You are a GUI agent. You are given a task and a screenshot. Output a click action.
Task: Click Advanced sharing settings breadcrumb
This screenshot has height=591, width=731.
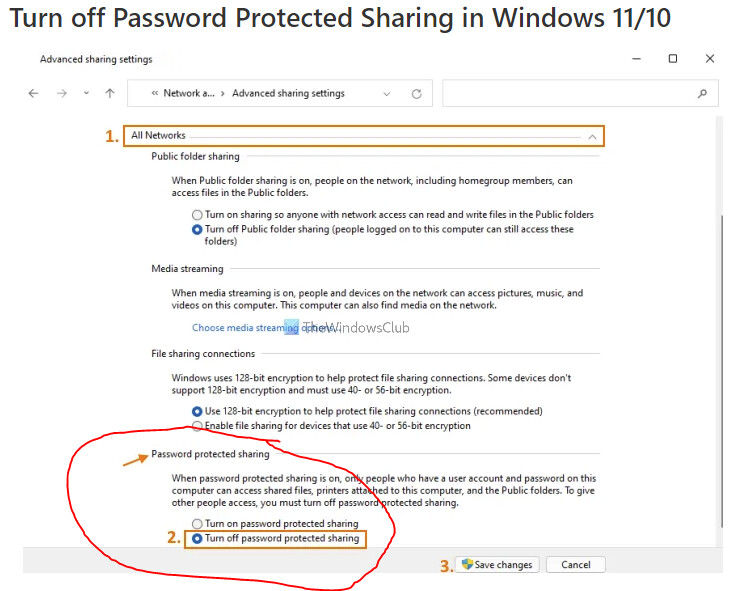coord(288,93)
